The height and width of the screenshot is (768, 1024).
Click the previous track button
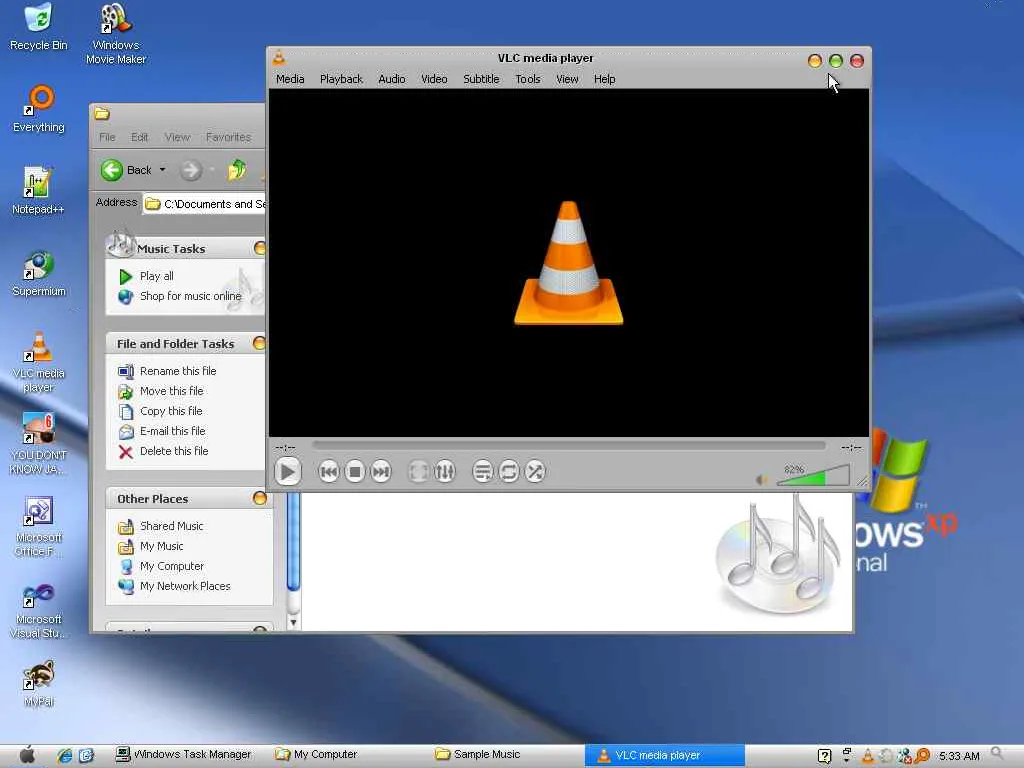click(328, 472)
